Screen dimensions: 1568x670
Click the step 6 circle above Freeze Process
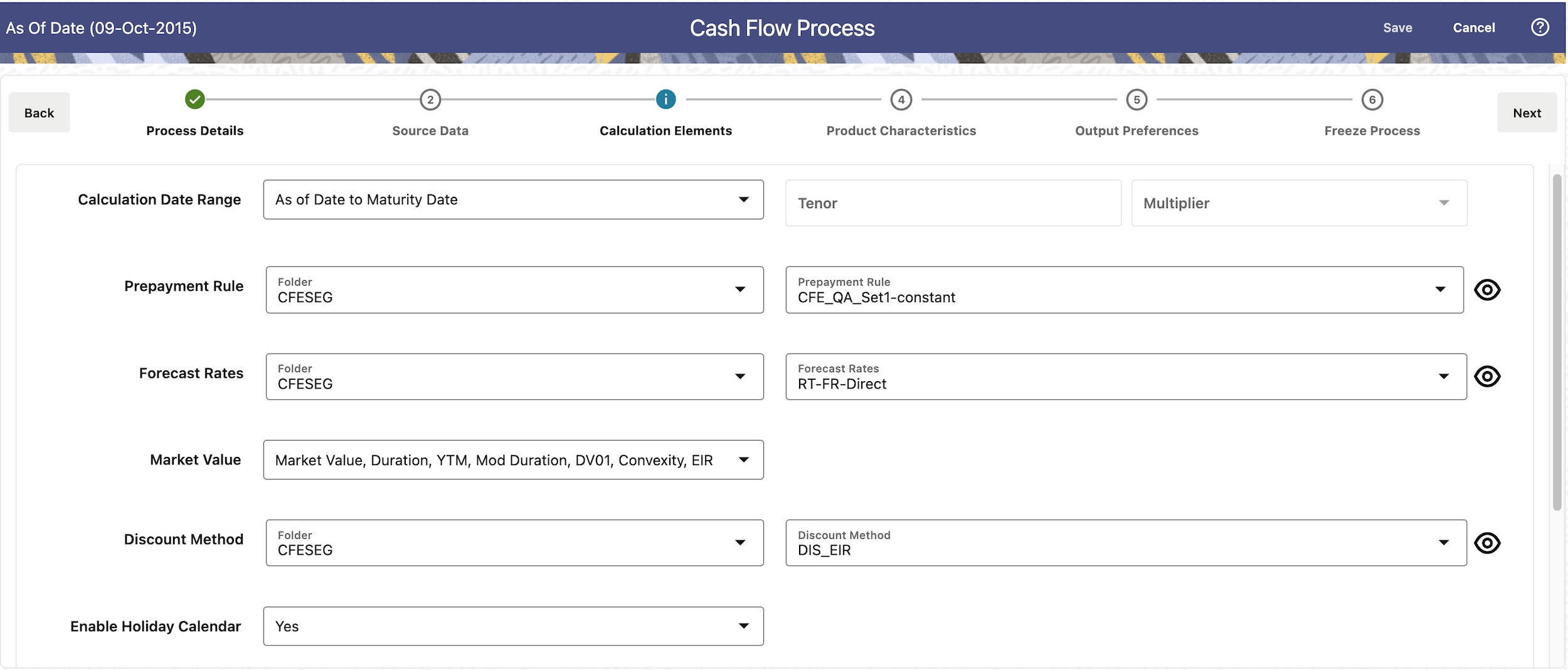pos(1371,99)
